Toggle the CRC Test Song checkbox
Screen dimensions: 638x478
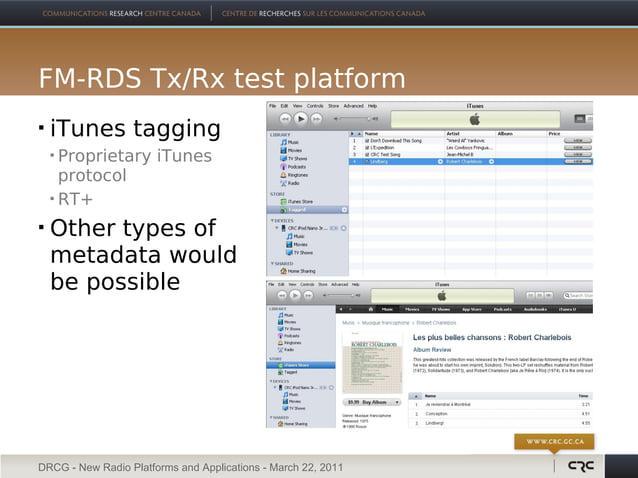click(x=366, y=155)
